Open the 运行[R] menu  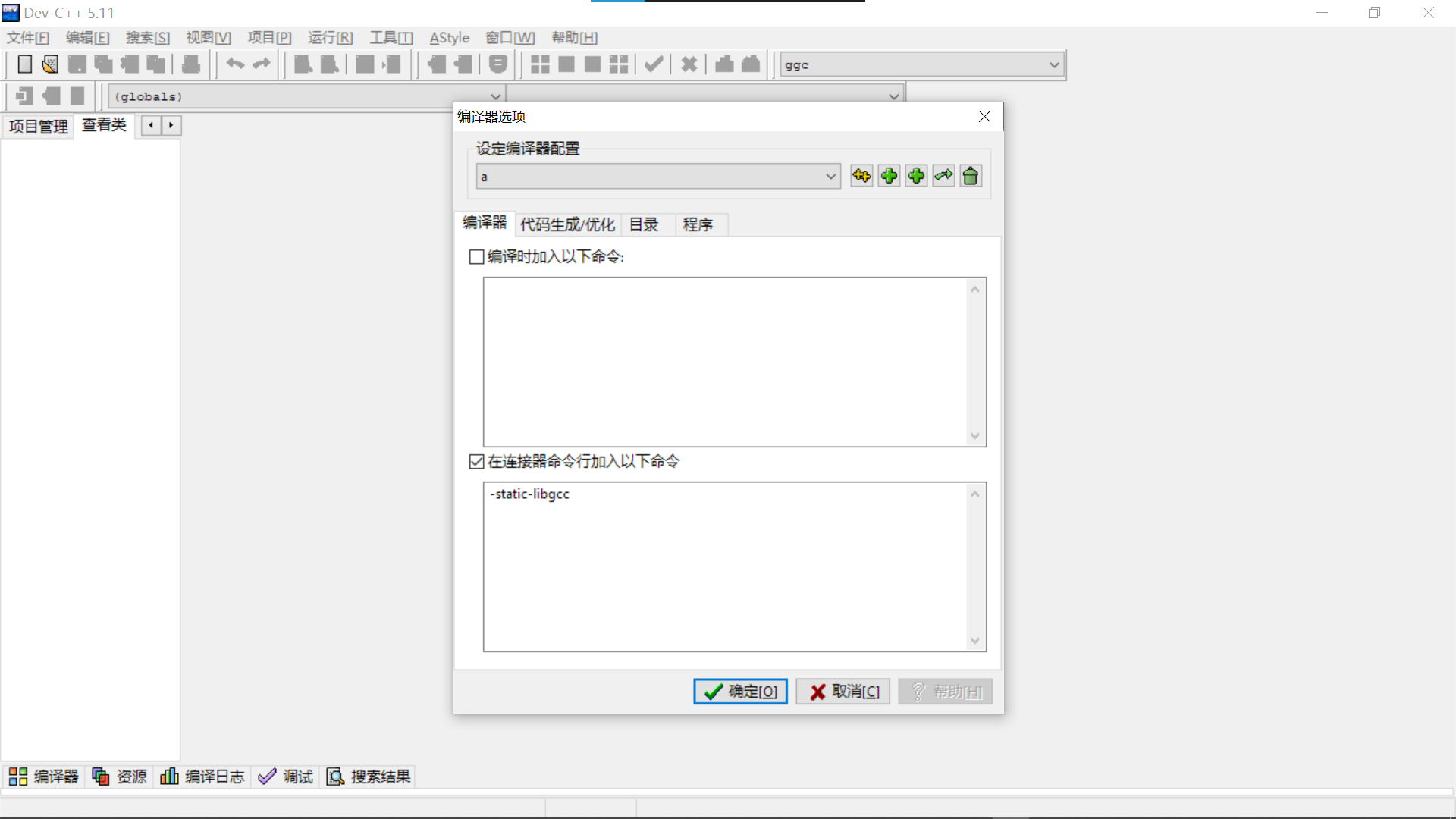click(331, 38)
